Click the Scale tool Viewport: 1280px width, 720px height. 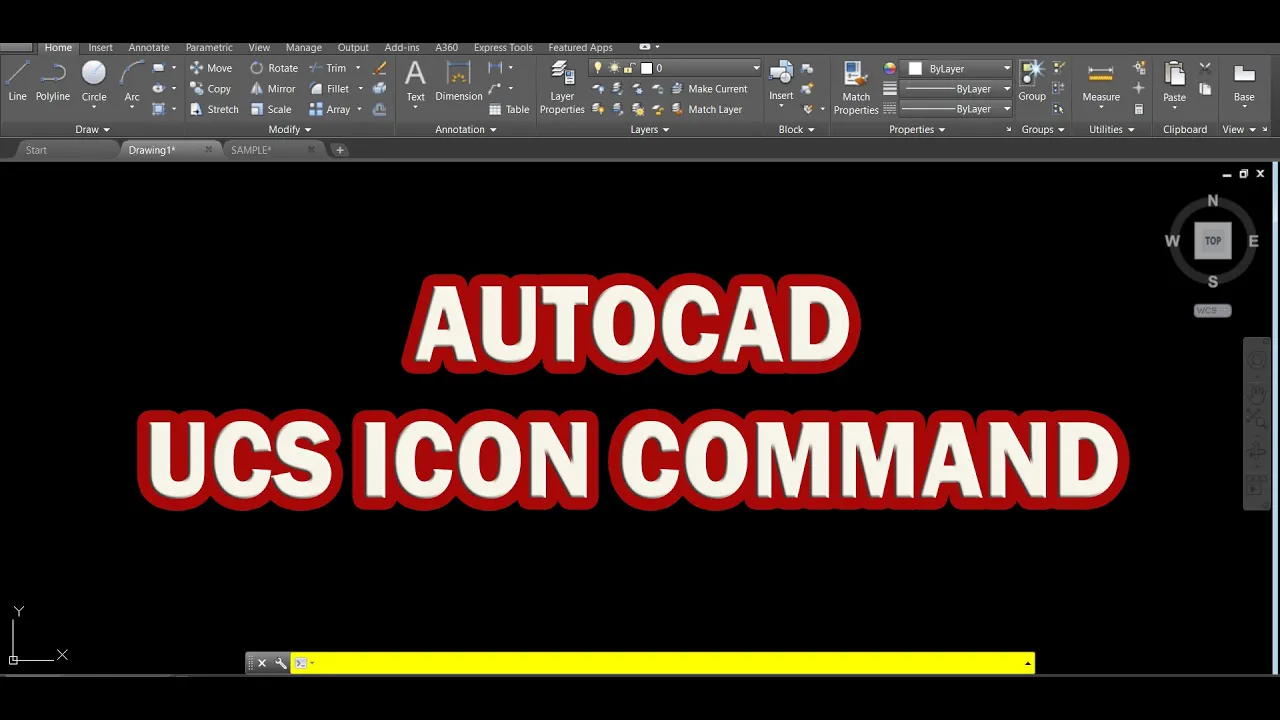(x=271, y=109)
